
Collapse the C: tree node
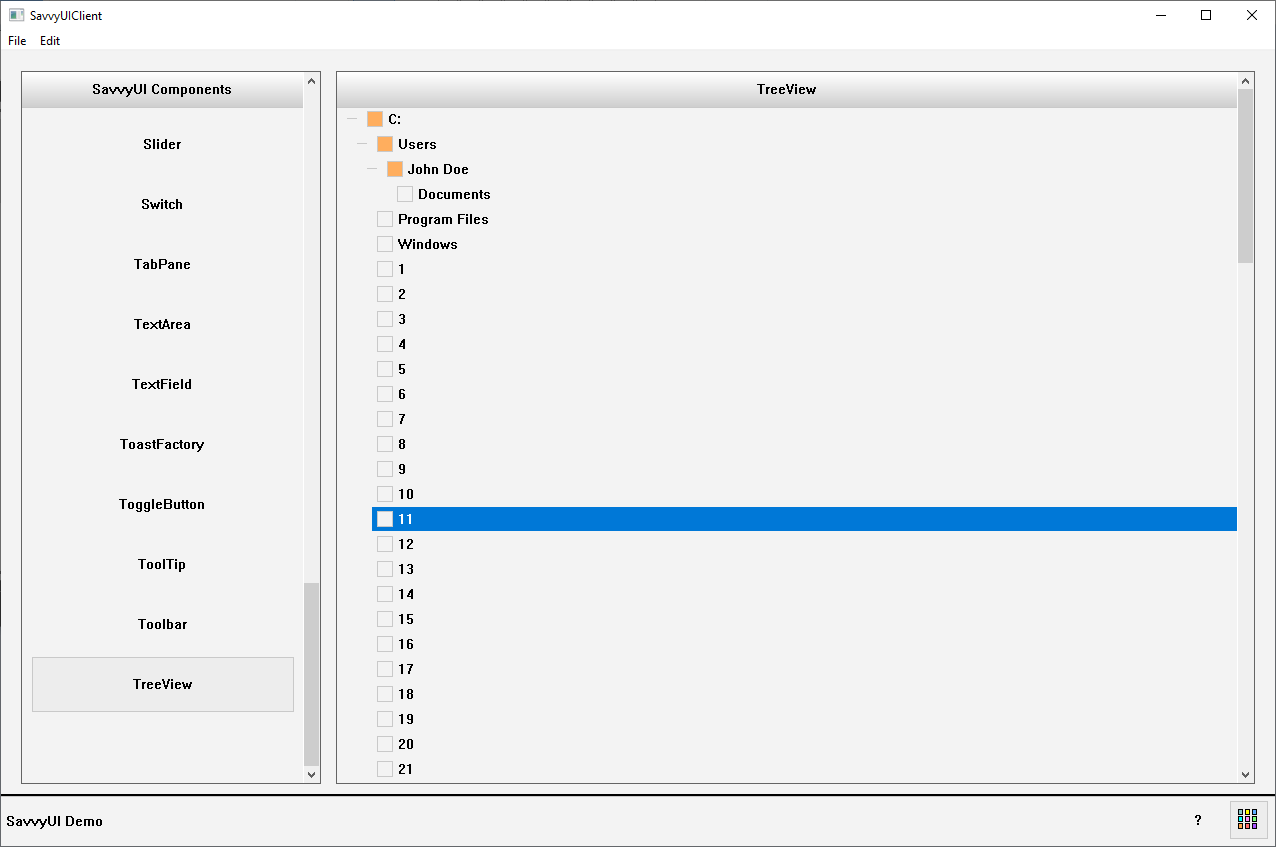tap(351, 119)
